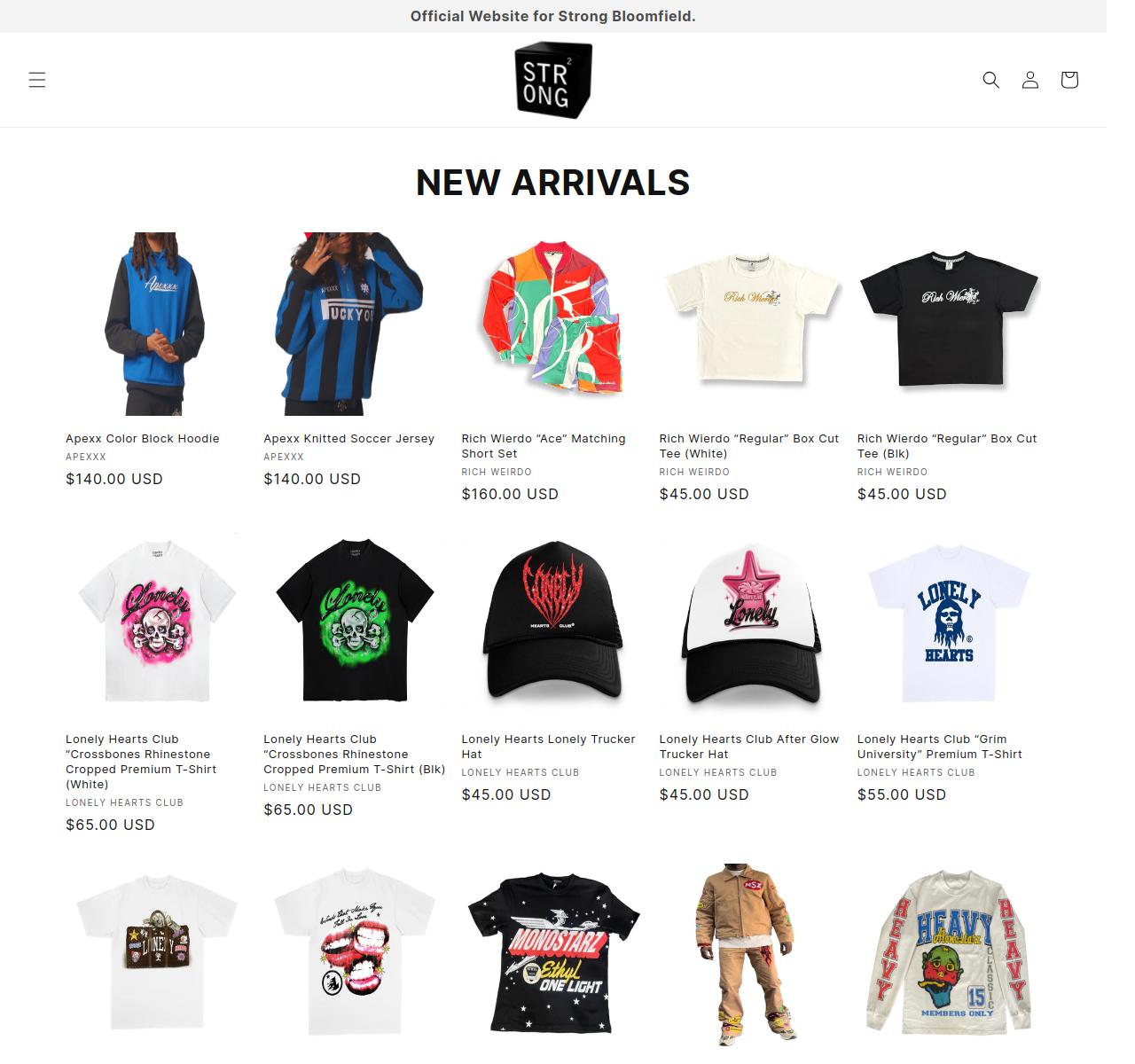Click the white Rich Wierdo tee image

click(x=750, y=324)
